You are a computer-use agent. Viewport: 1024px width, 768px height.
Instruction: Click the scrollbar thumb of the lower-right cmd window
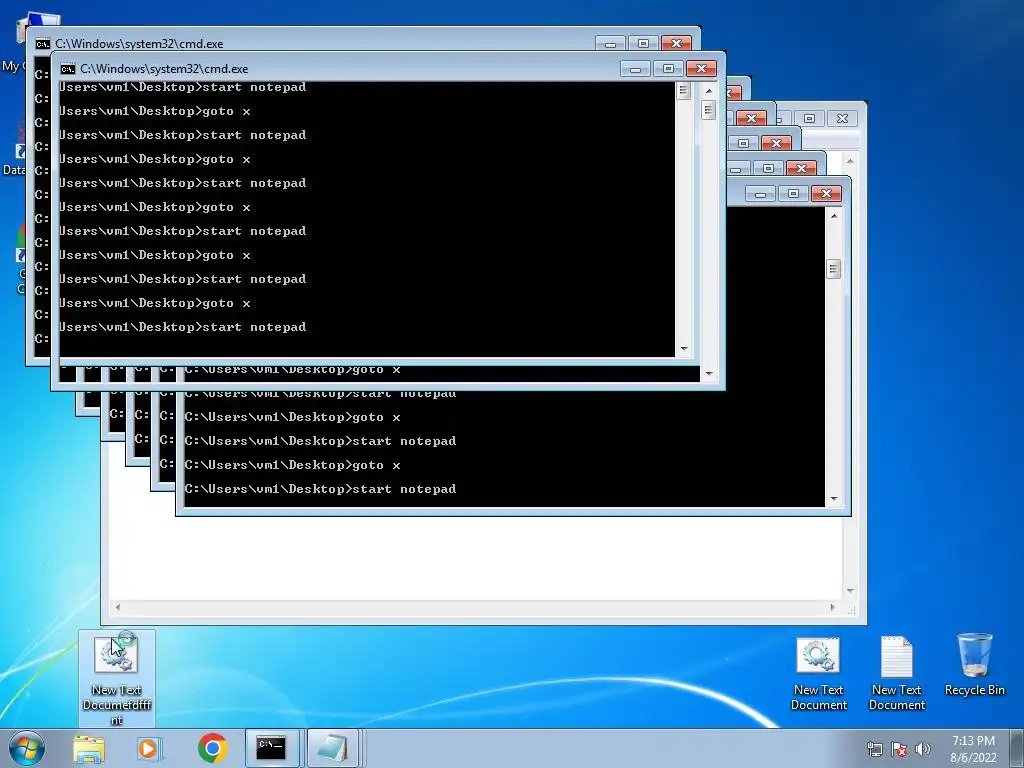[x=834, y=268]
